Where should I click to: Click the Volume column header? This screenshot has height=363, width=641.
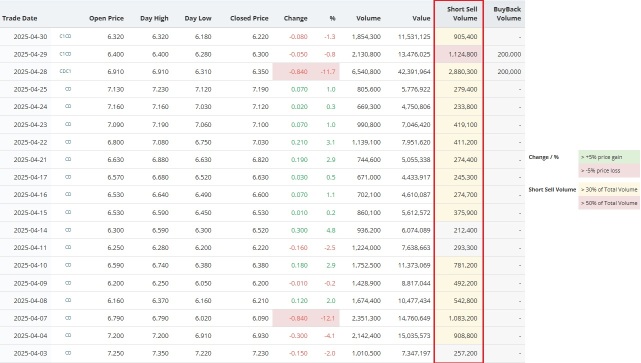click(368, 18)
